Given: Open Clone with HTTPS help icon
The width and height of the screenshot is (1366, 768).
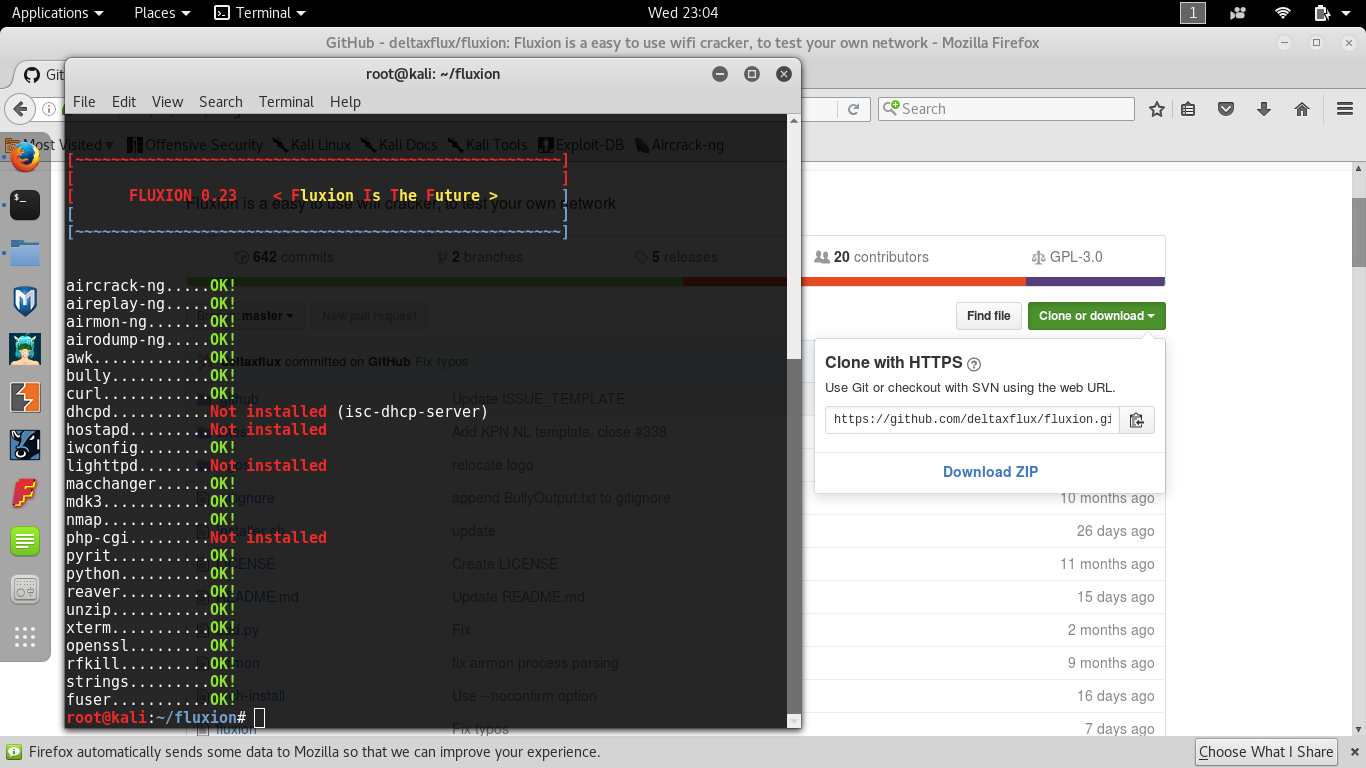Looking at the screenshot, I should [974, 364].
